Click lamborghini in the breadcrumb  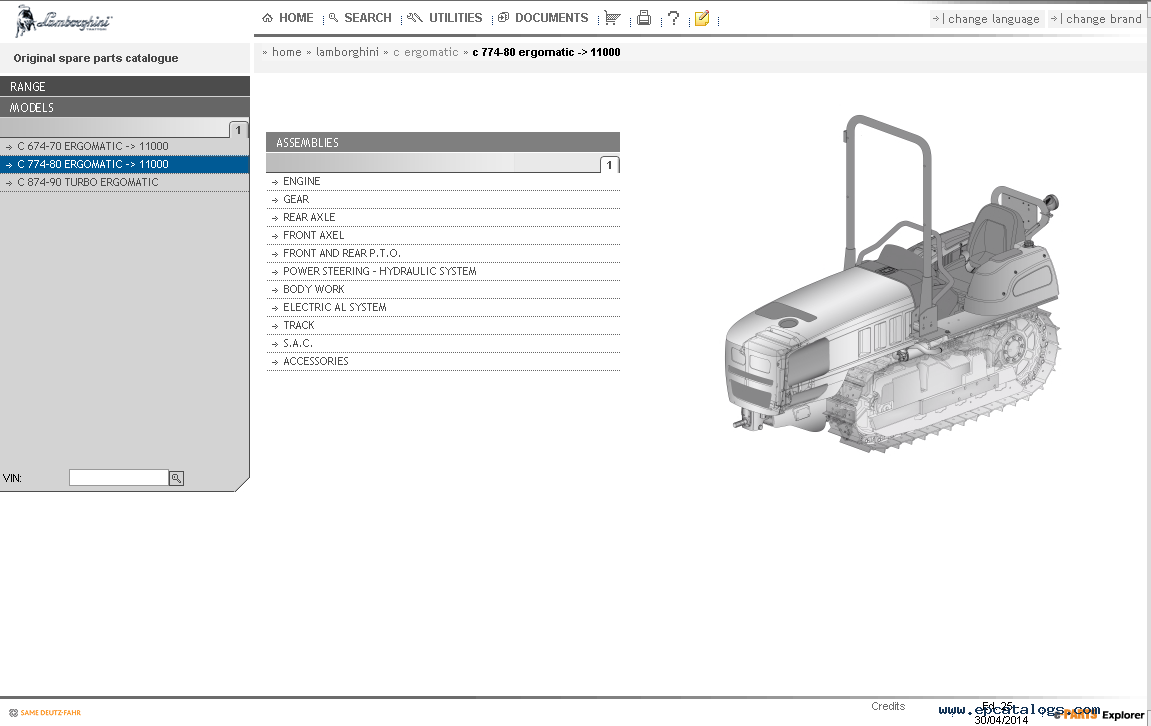click(x=347, y=52)
